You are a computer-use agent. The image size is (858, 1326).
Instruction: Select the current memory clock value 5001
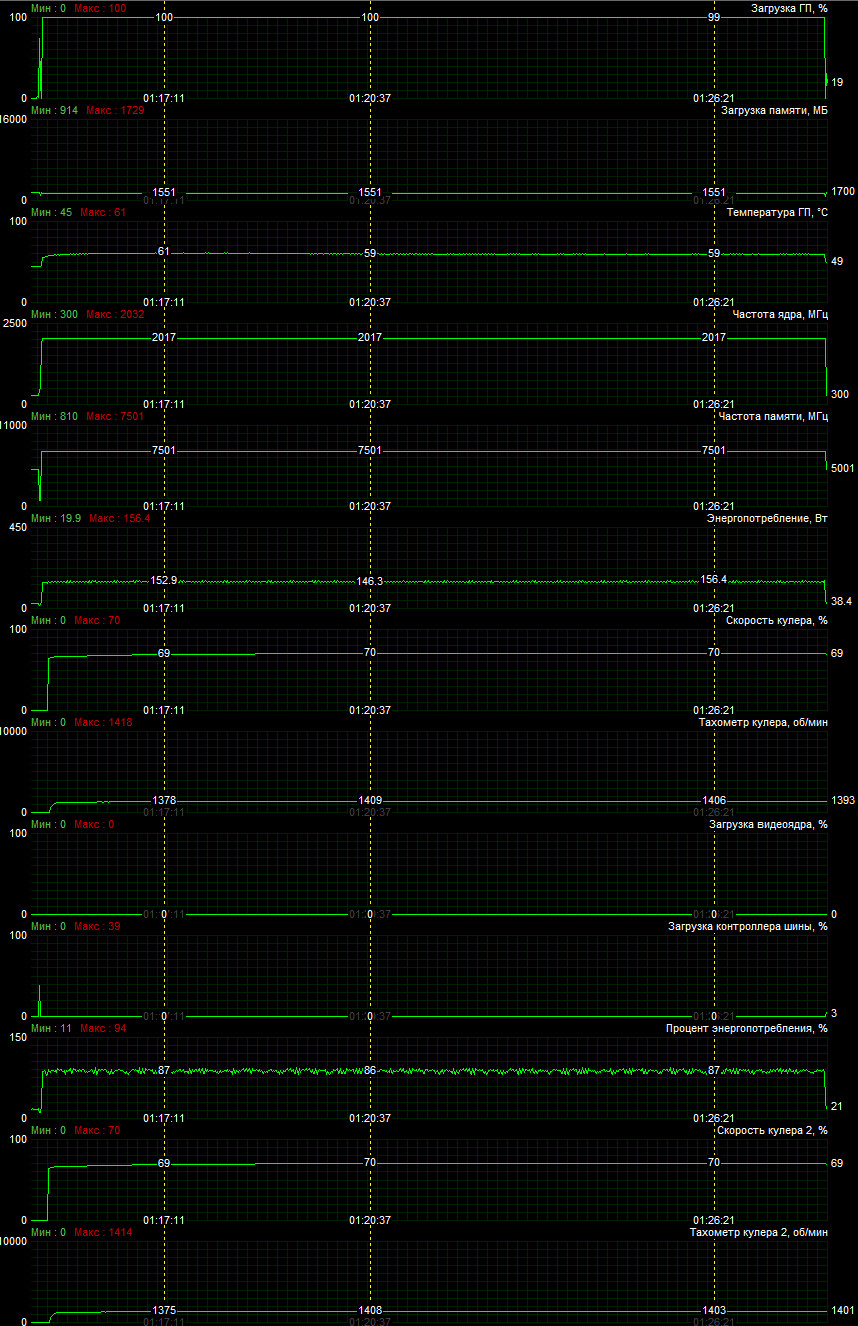(843, 467)
